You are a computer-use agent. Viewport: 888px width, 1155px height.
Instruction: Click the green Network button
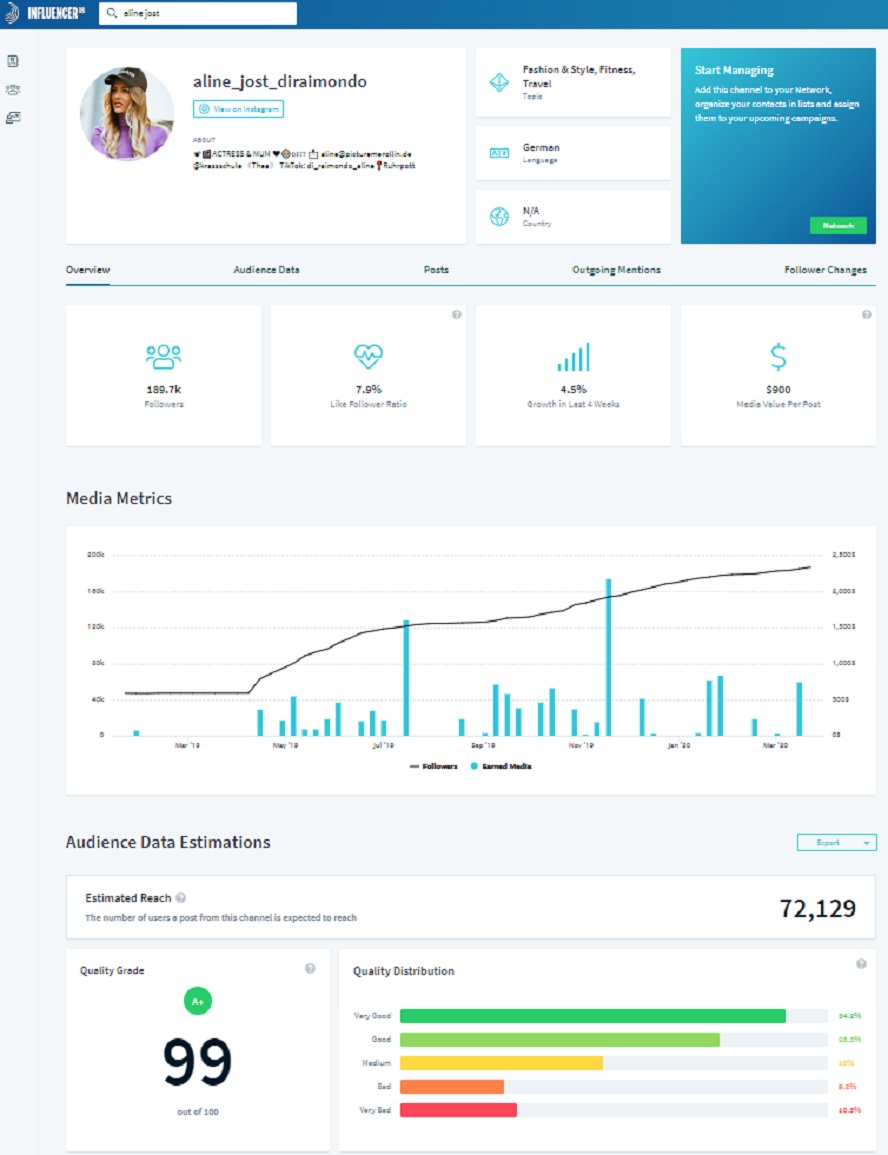click(x=838, y=225)
